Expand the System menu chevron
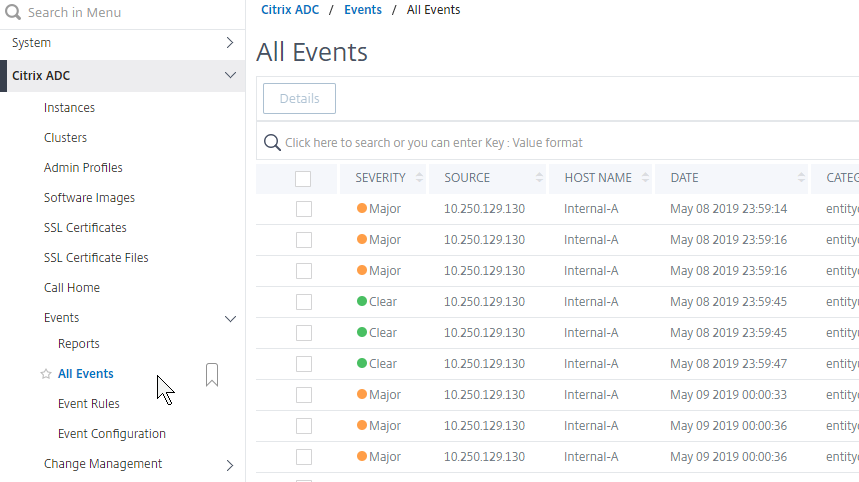 click(230, 43)
